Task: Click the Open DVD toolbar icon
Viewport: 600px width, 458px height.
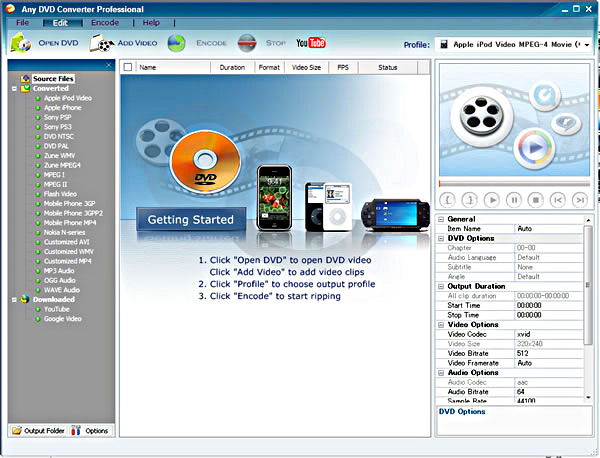Action: [21, 43]
